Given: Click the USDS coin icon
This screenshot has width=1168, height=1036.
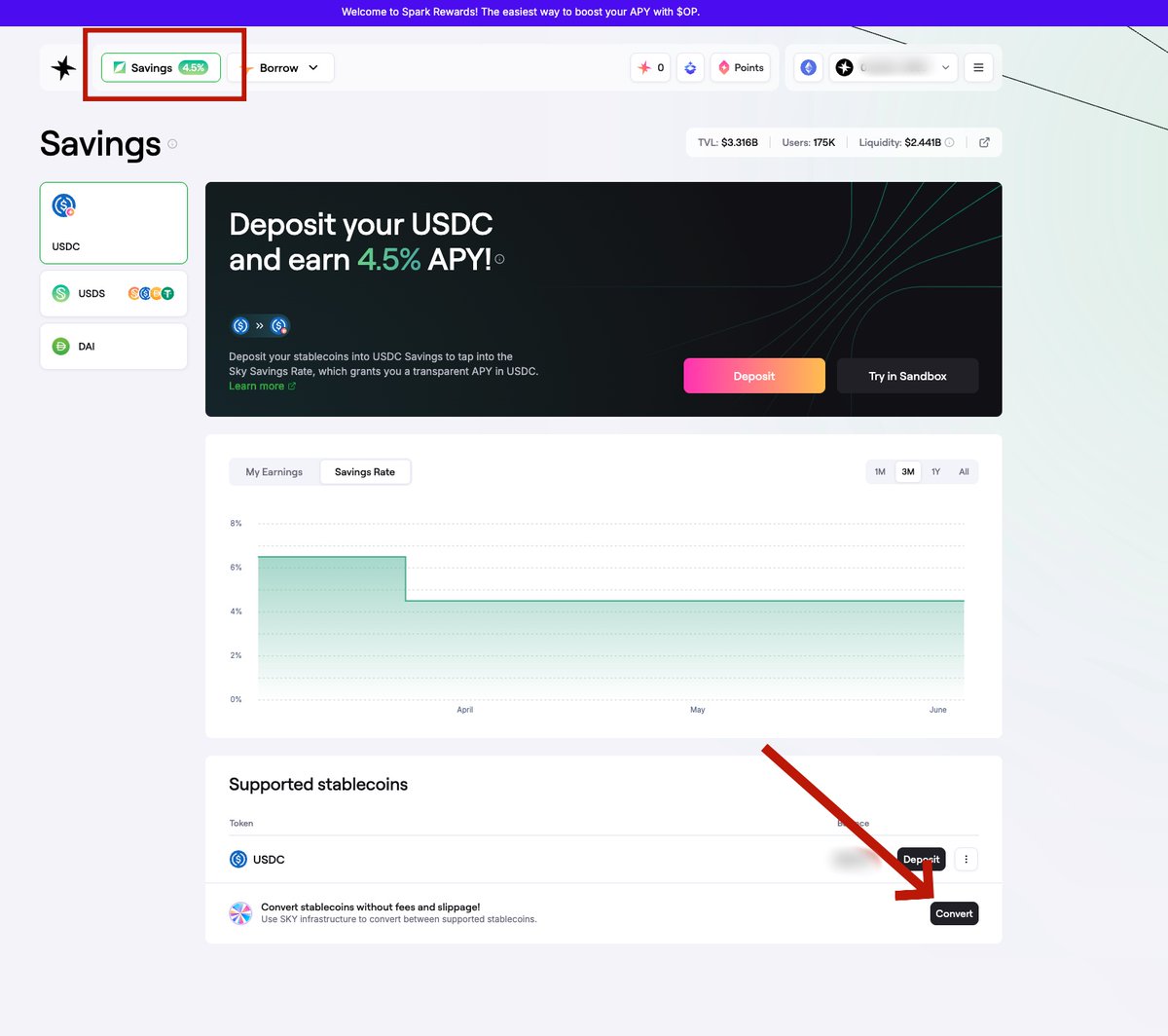Looking at the screenshot, I should coord(60,293).
